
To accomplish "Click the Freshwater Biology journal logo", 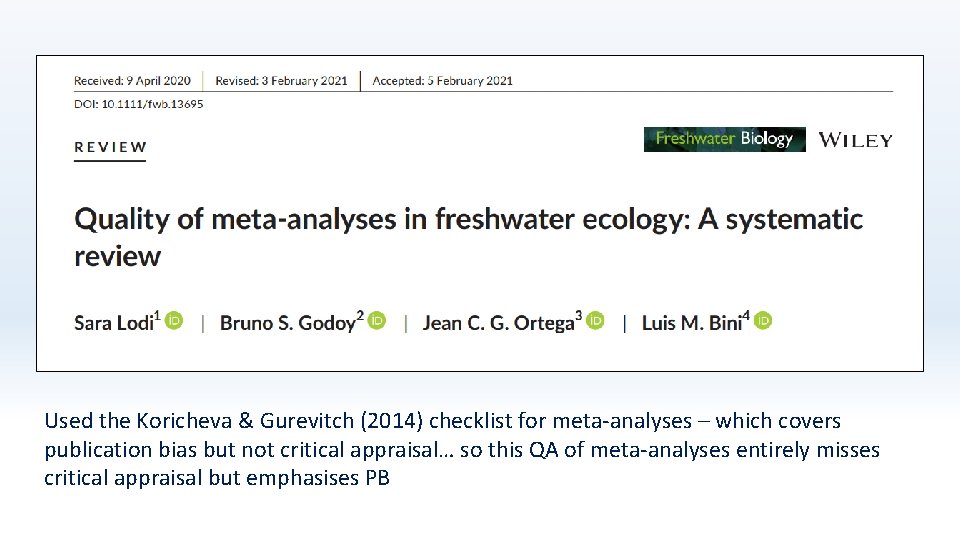I will (724, 140).
